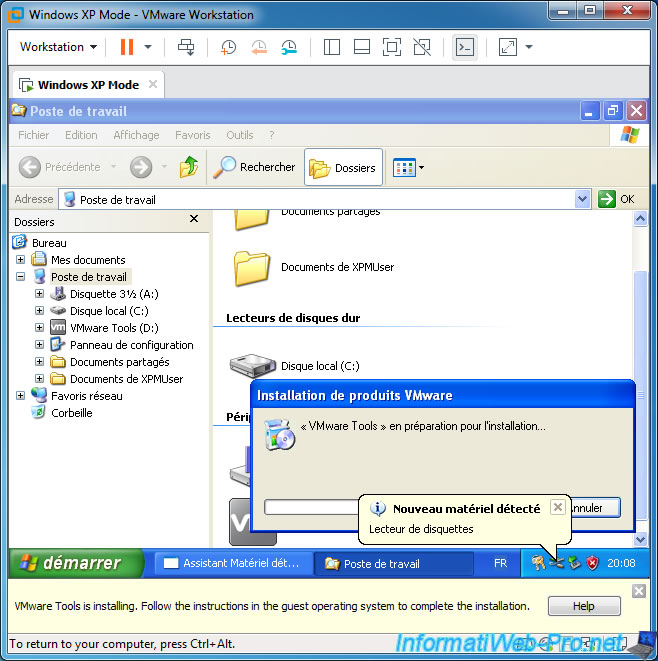Expand the Disque local (C:) tree node

[x=39, y=311]
